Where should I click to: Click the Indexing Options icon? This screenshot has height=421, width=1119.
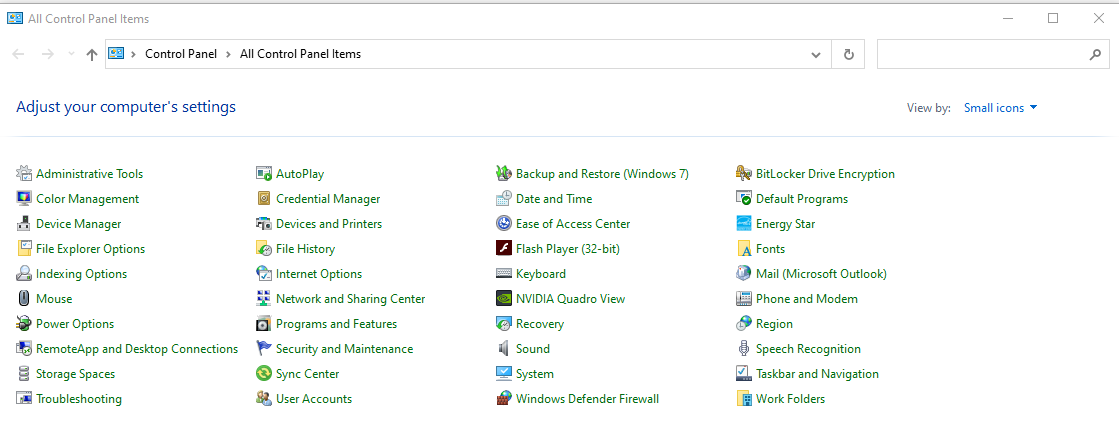click(x=24, y=273)
